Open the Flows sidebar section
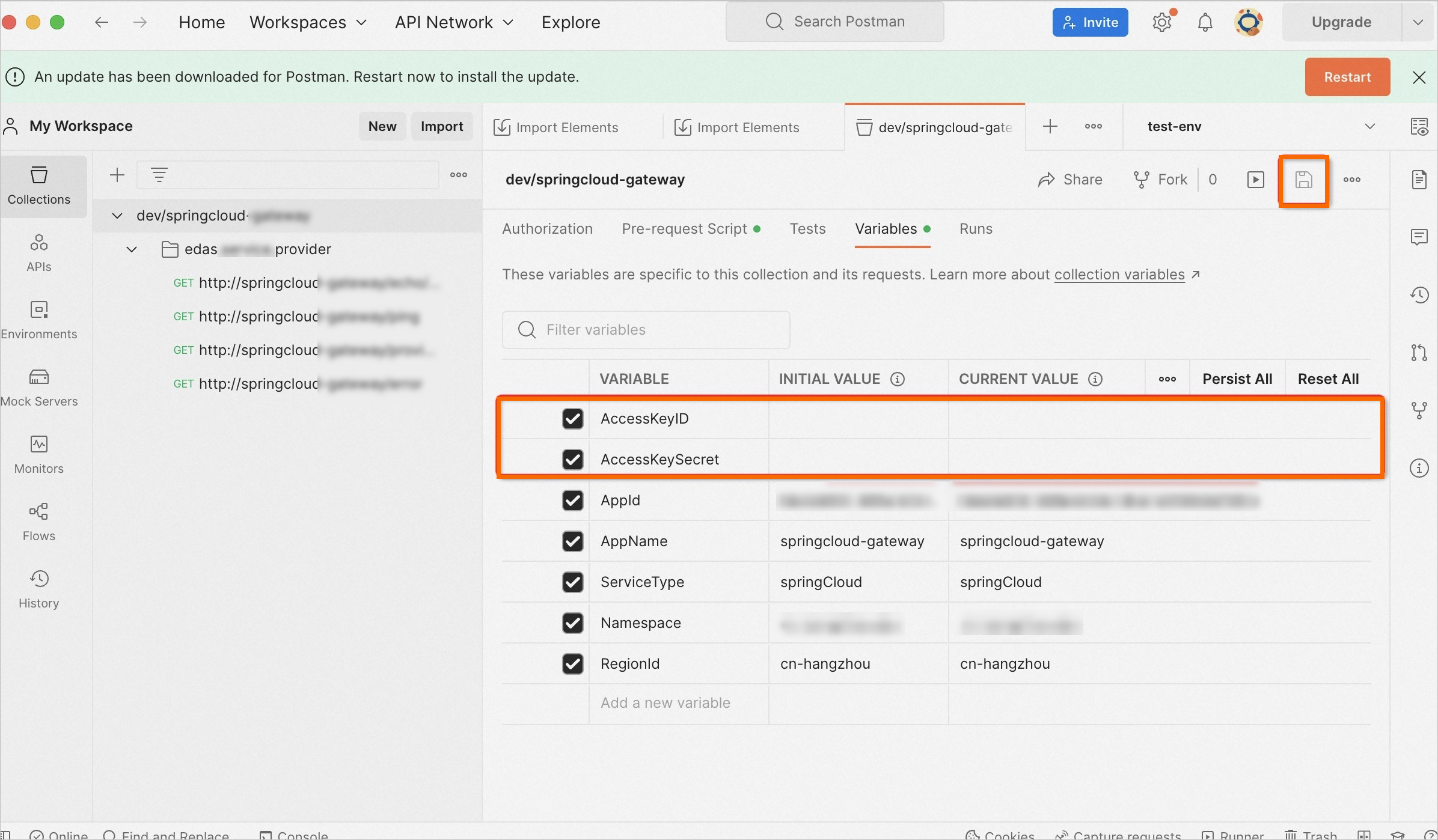Image resolution: width=1438 pixels, height=840 pixels. point(39,522)
